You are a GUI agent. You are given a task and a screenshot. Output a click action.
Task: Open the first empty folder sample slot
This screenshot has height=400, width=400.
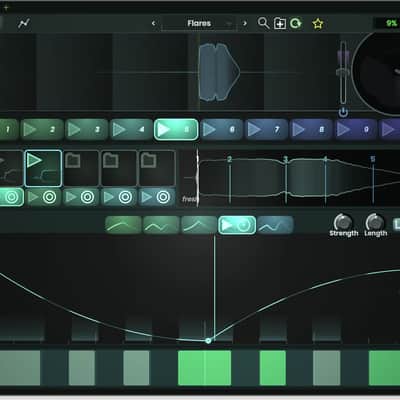pos(81,168)
